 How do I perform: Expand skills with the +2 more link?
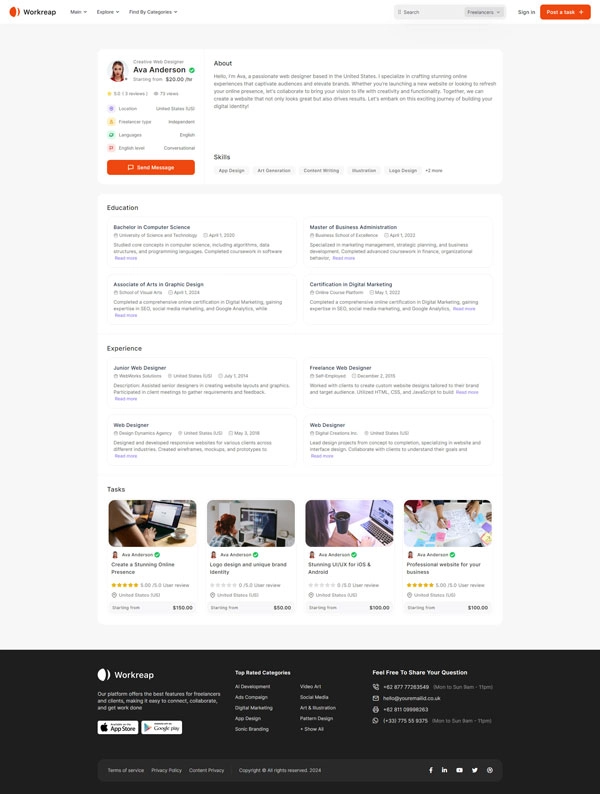(433, 171)
